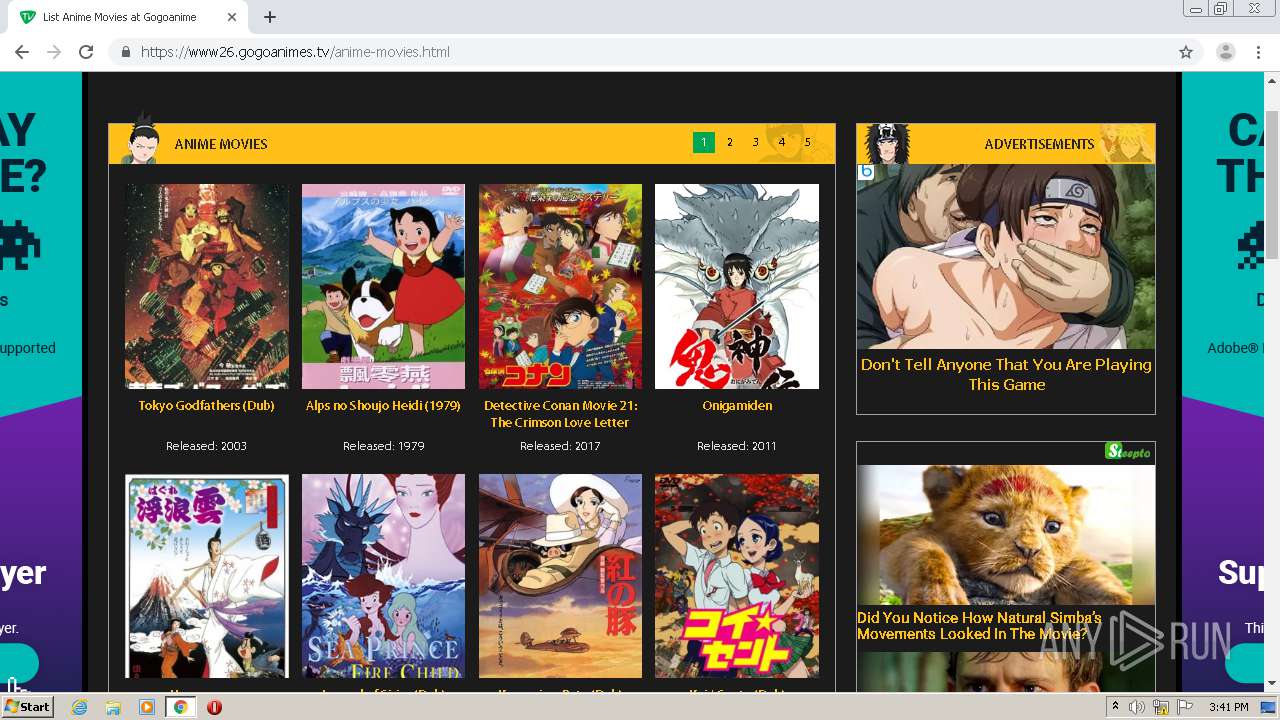
Task: Open Detective Conan Movie 21 poster
Action: 560,286
